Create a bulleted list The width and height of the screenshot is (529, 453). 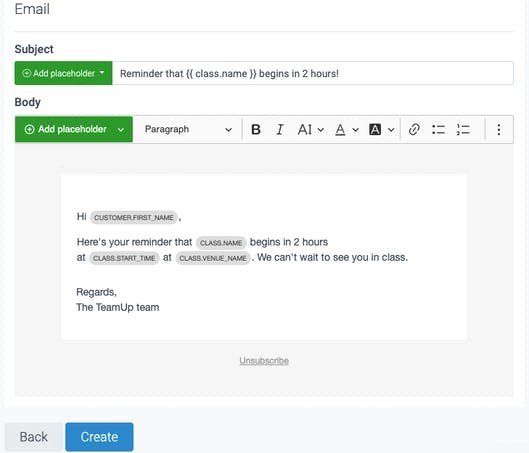click(438, 130)
